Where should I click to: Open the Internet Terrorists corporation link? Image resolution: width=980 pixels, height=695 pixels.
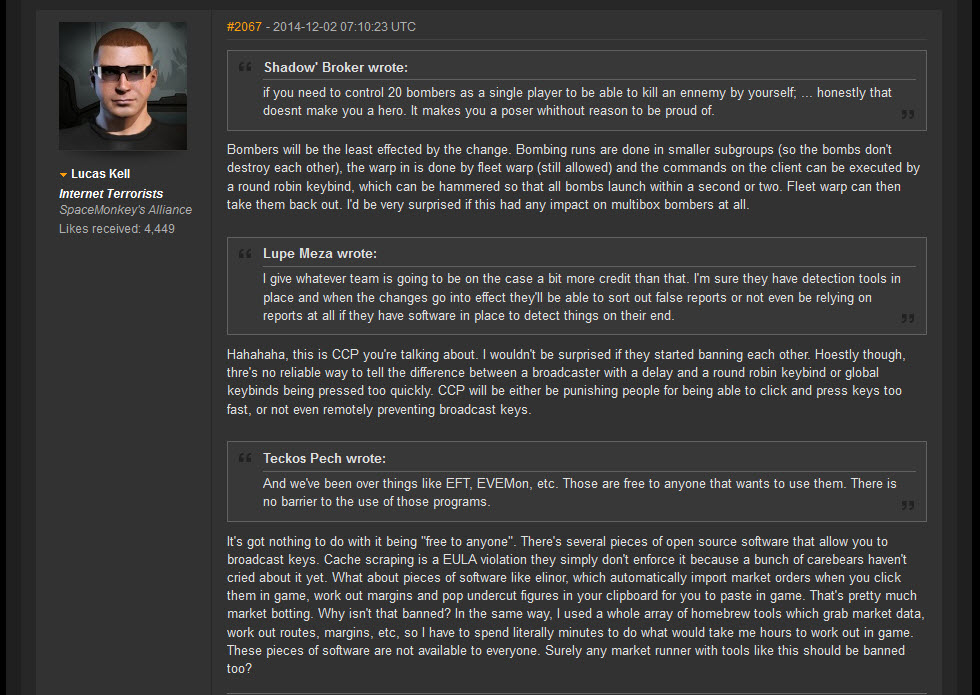pyautogui.click(x=111, y=194)
